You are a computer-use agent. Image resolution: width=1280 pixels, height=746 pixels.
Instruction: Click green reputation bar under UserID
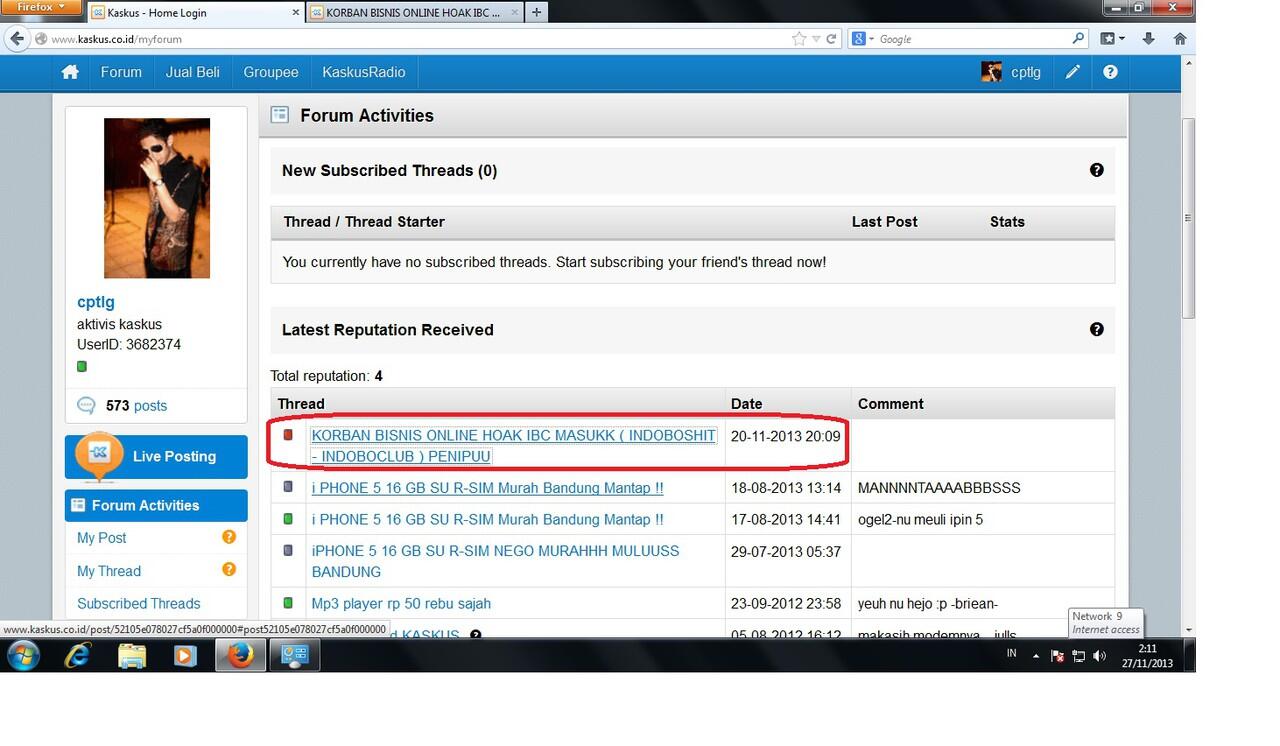click(x=82, y=366)
